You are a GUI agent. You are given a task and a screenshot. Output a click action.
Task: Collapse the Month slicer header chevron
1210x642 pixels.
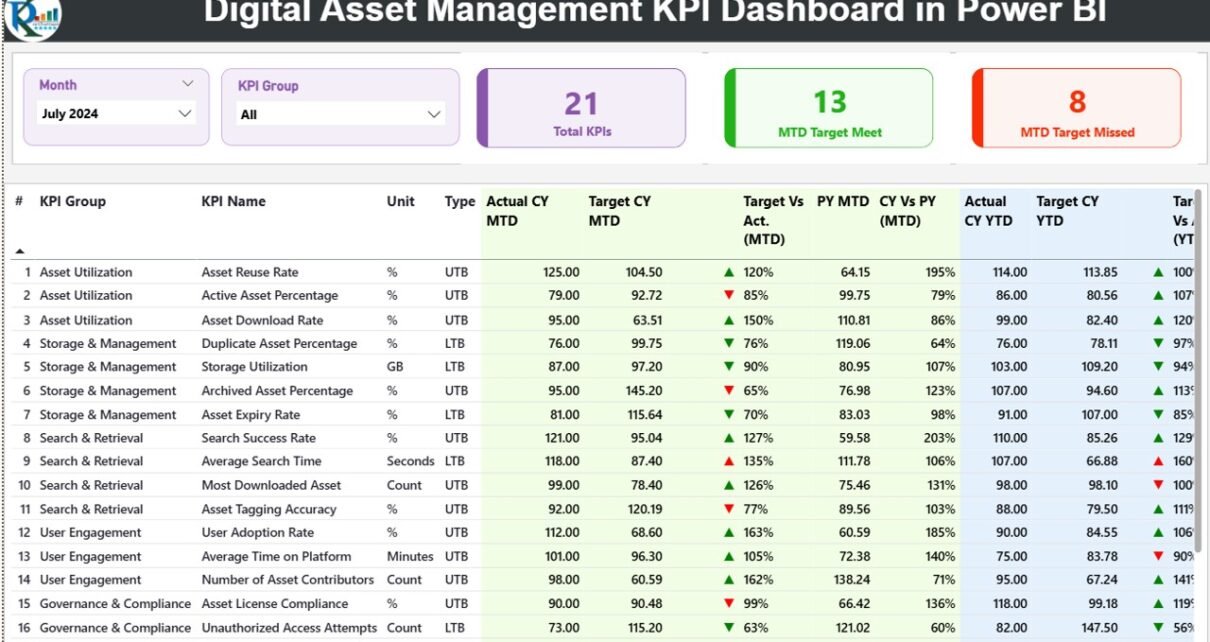coord(187,85)
